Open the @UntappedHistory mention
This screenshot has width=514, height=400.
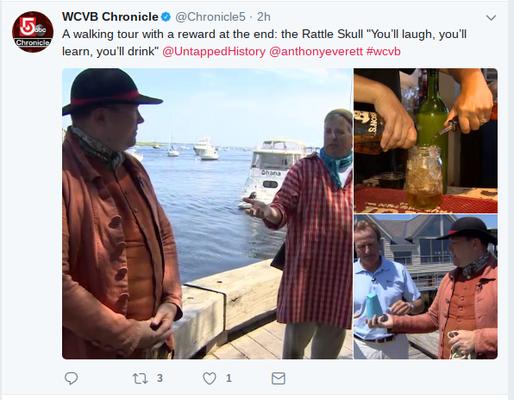pyautogui.click(x=214, y=51)
